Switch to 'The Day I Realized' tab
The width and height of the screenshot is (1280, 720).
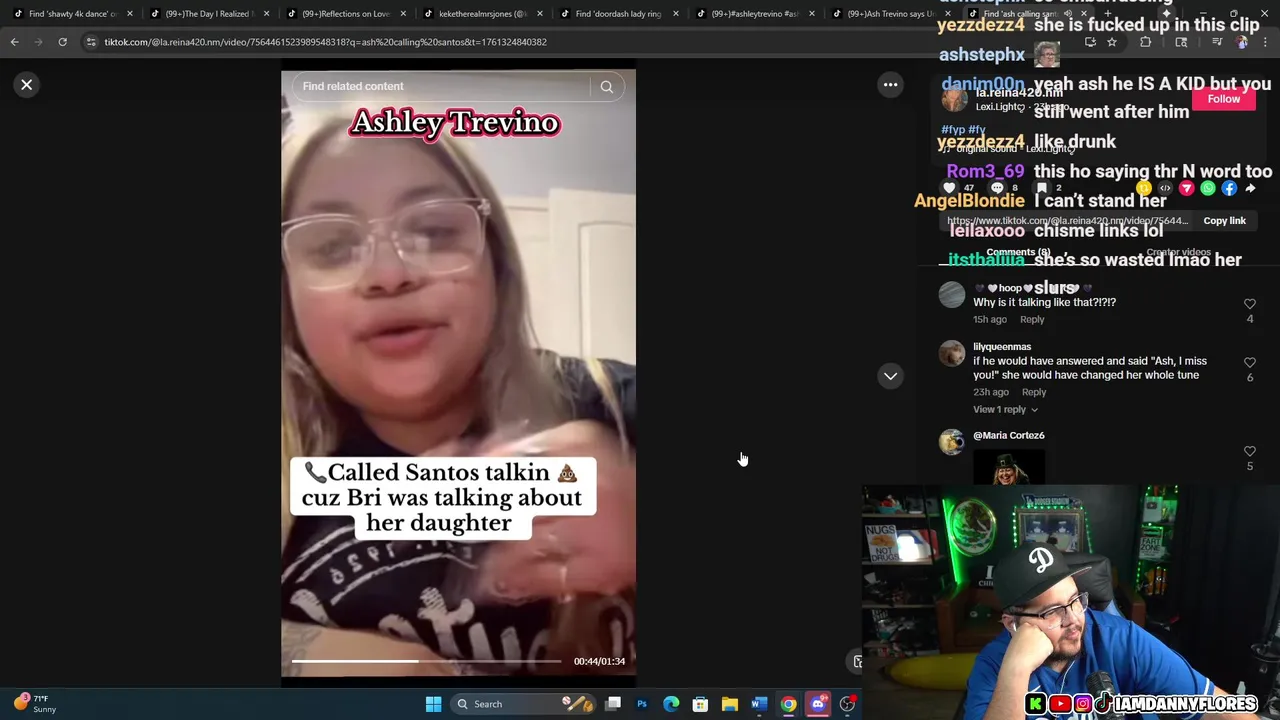click(208, 14)
